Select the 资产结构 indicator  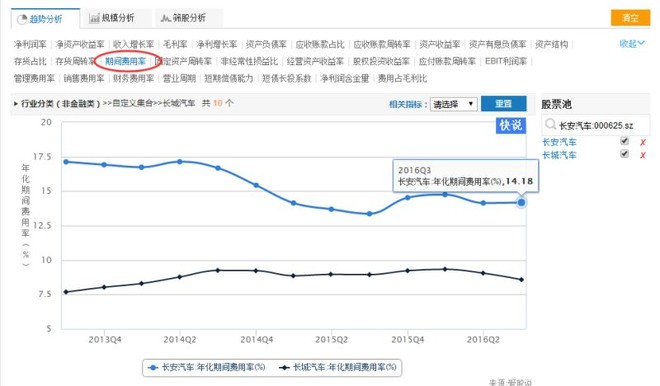pos(551,44)
